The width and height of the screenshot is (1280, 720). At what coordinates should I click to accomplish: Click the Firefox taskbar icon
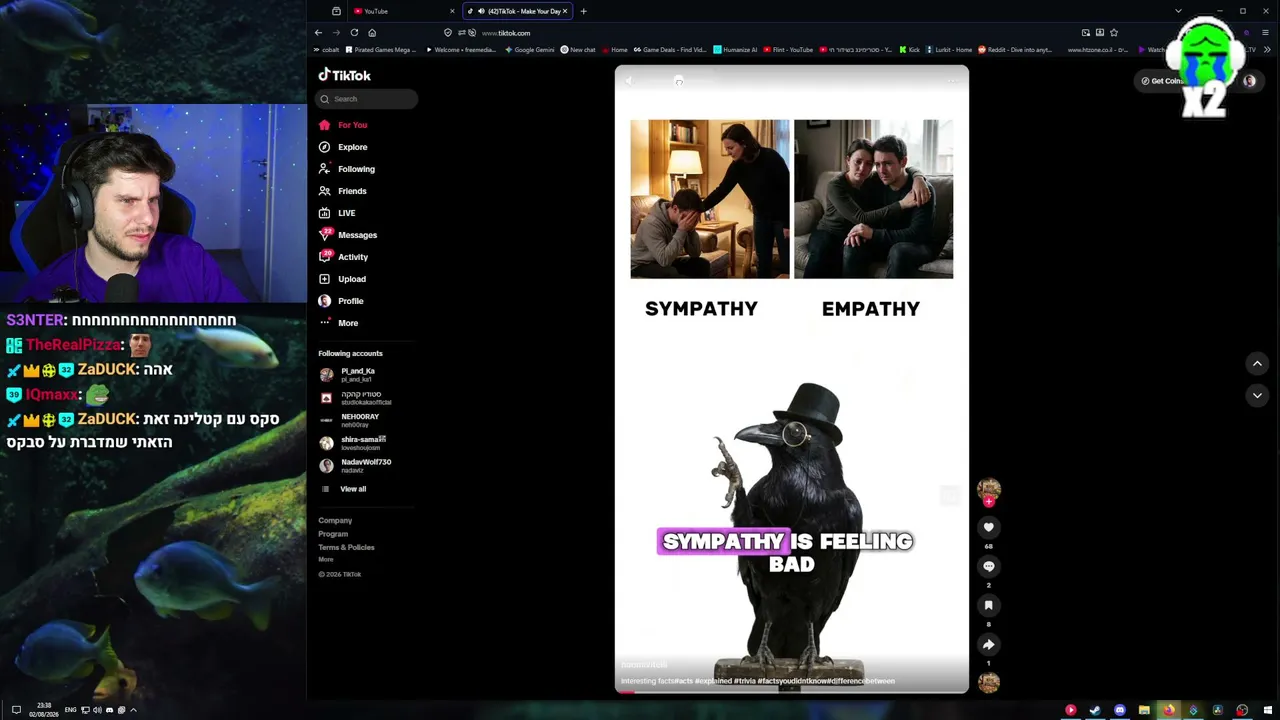tap(1168, 710)
